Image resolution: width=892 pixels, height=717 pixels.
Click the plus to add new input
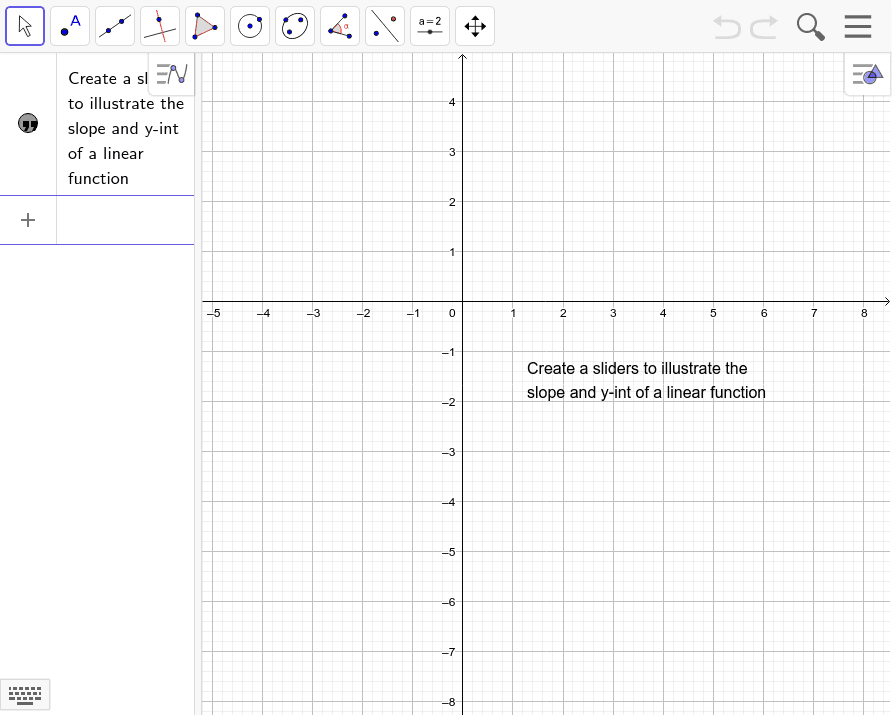(28, 220)
